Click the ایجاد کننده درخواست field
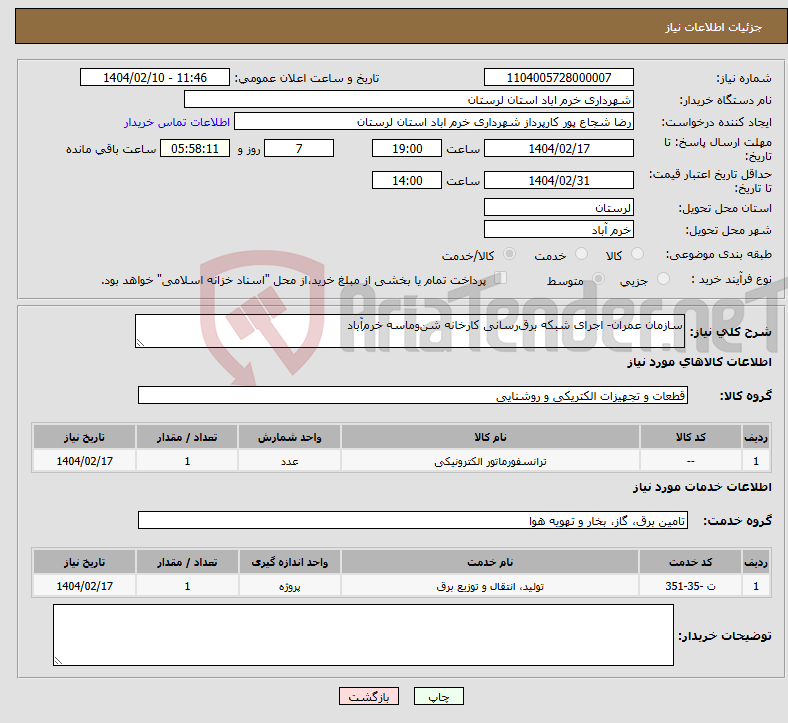 (x=434, y=122)
